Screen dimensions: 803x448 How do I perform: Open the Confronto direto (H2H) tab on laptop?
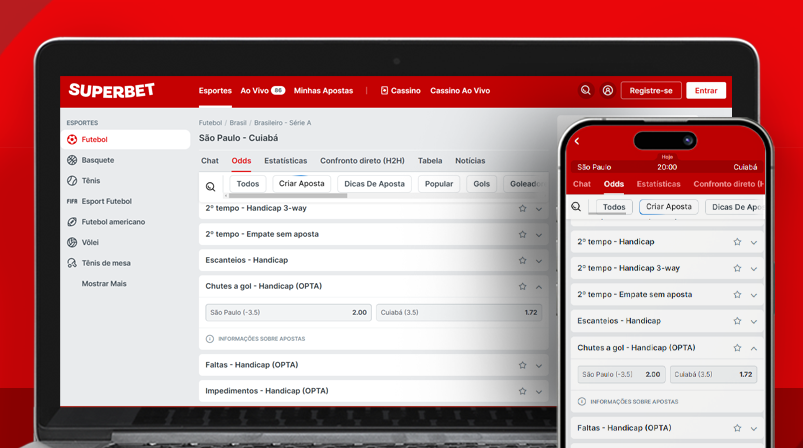coord(362,161)
